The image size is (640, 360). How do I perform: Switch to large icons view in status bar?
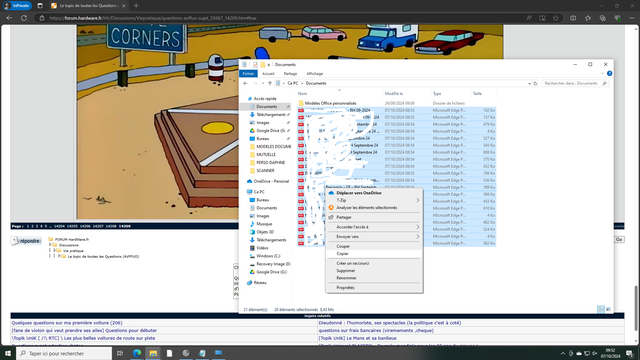[x=608, y=309]
